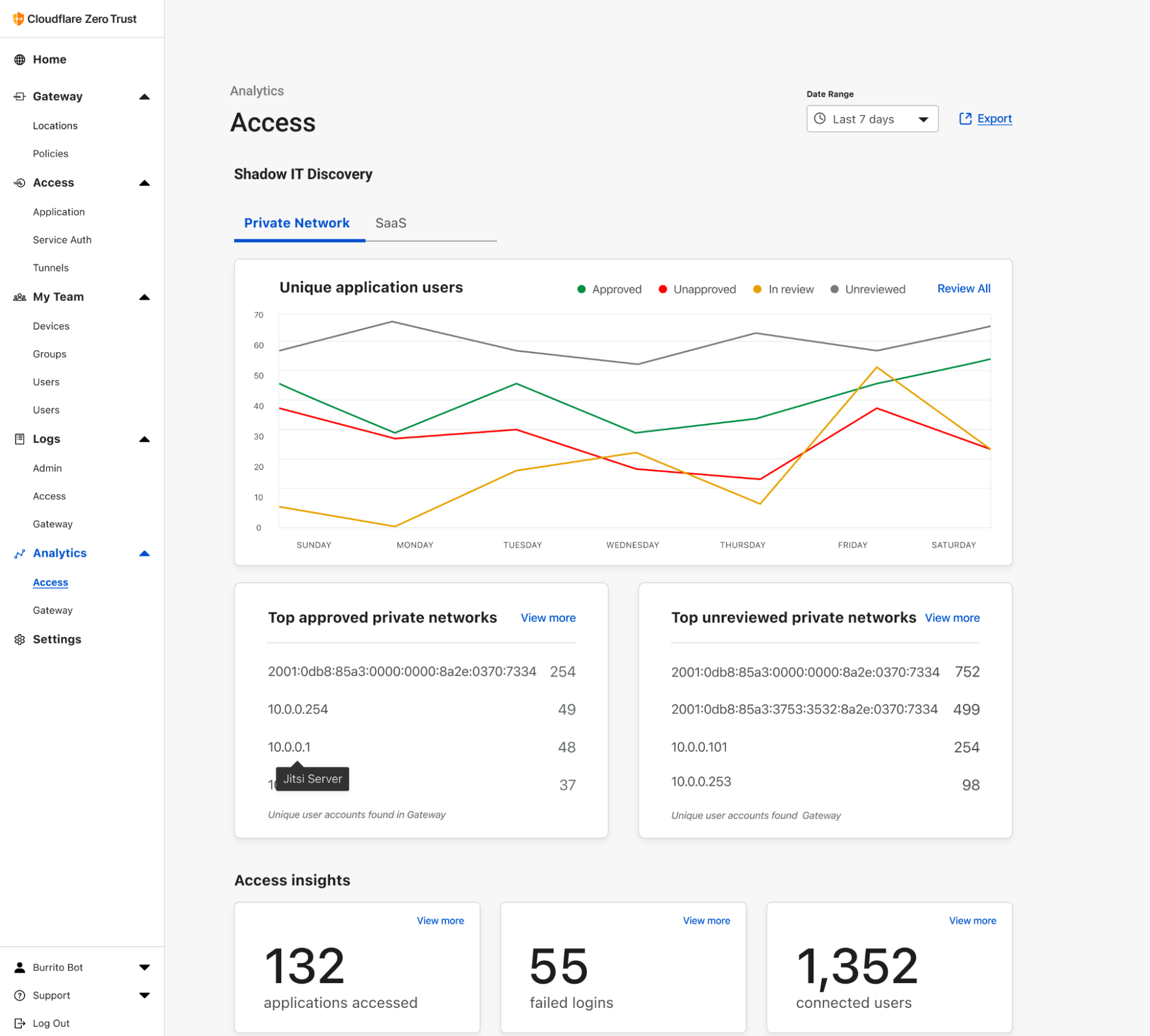View more top unreviewed private networks

tap(952, 618)
